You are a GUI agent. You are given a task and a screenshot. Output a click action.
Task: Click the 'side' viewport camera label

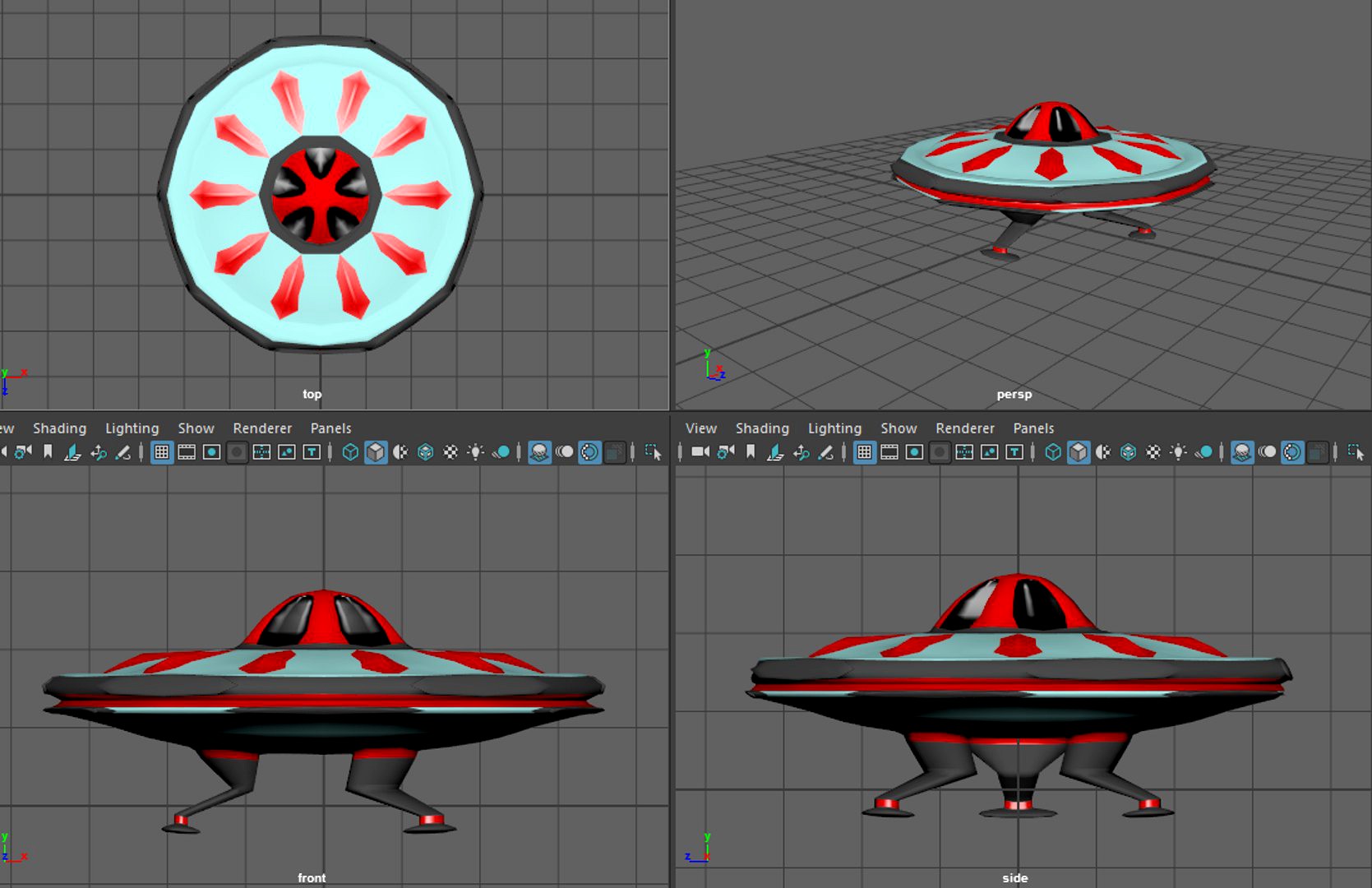click(x=1014, y=878)
